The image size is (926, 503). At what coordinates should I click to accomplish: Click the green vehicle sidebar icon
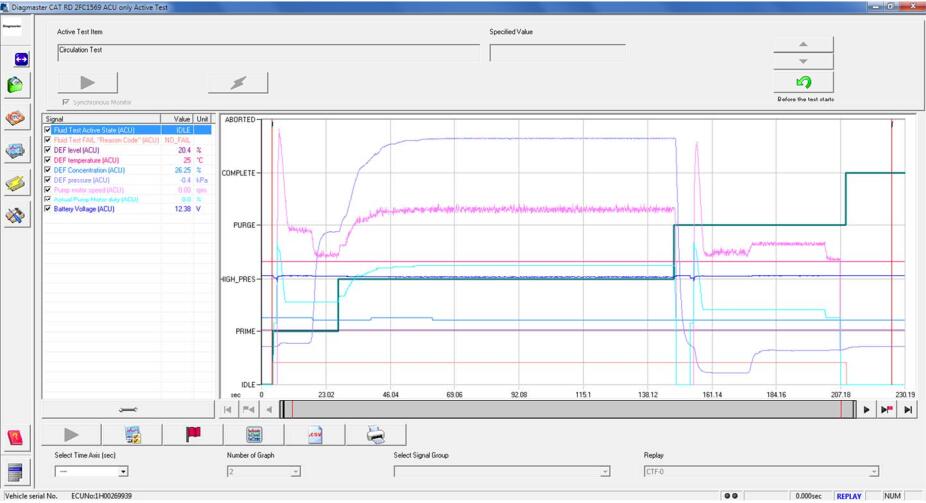(15, 85)
